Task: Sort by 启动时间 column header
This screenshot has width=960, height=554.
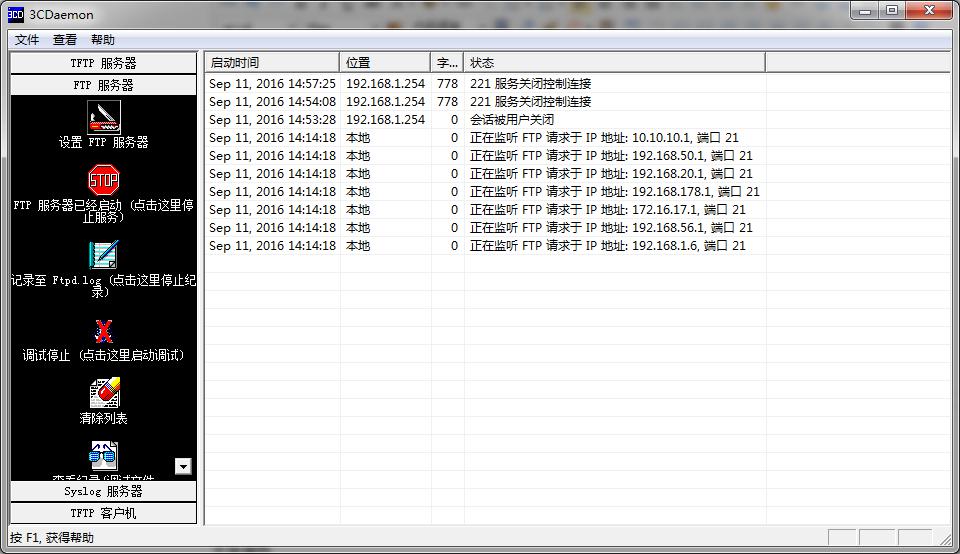Action: click(x=272, y=62)
